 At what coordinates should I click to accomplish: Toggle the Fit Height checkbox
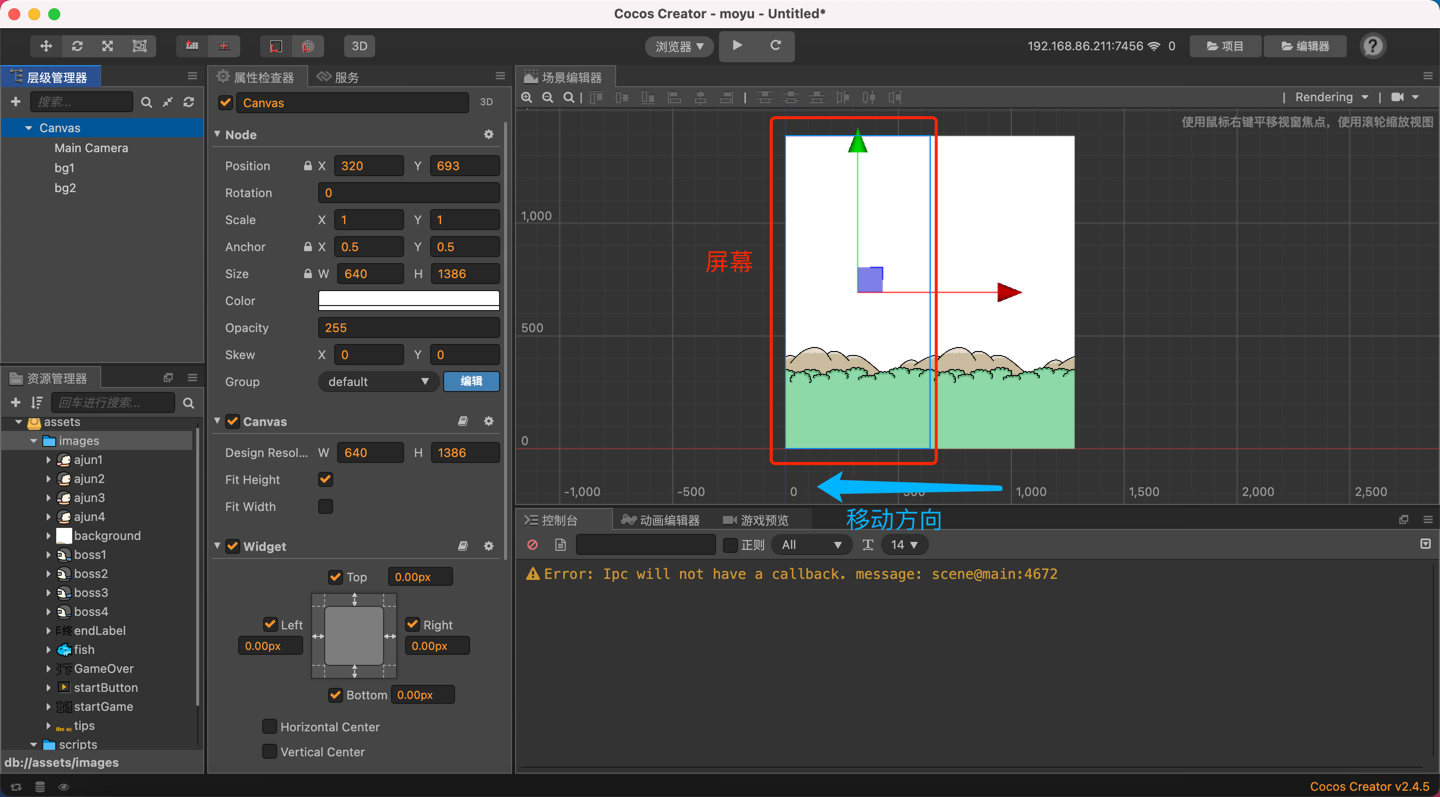(x=325, y=480)
